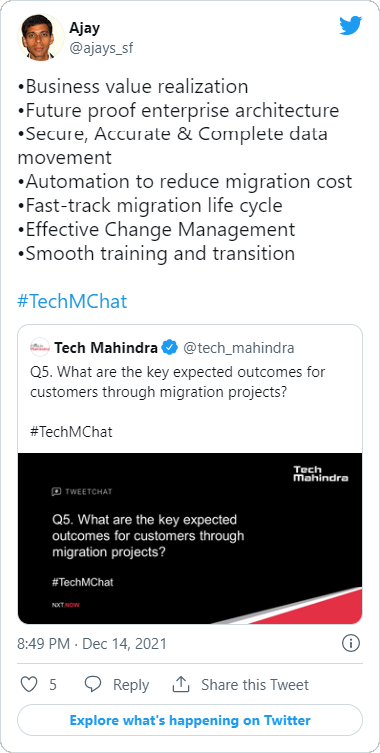Click the Ajay display name

[x=84, y=28]
